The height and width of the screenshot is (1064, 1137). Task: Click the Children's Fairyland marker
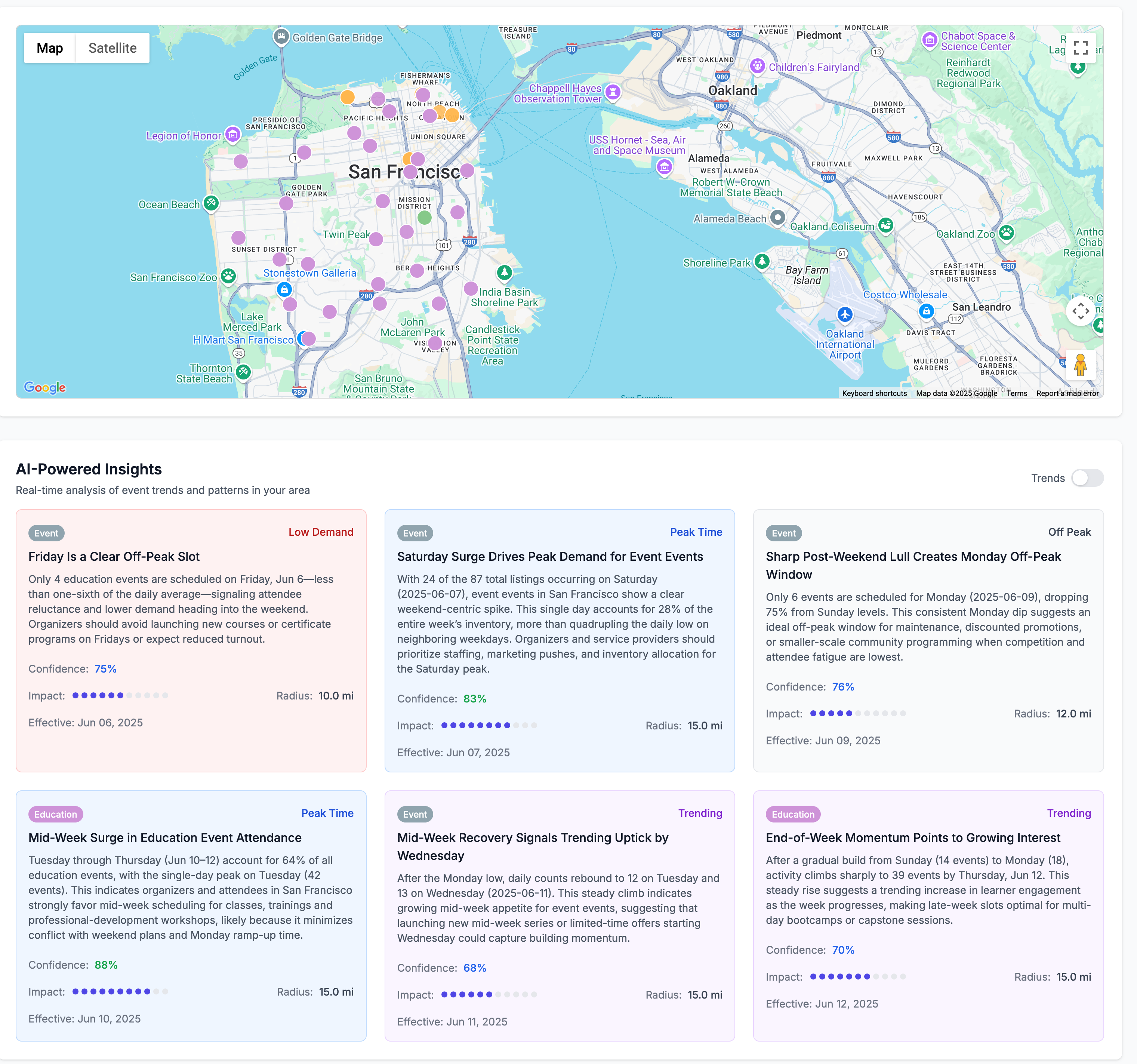click(757, 66)
